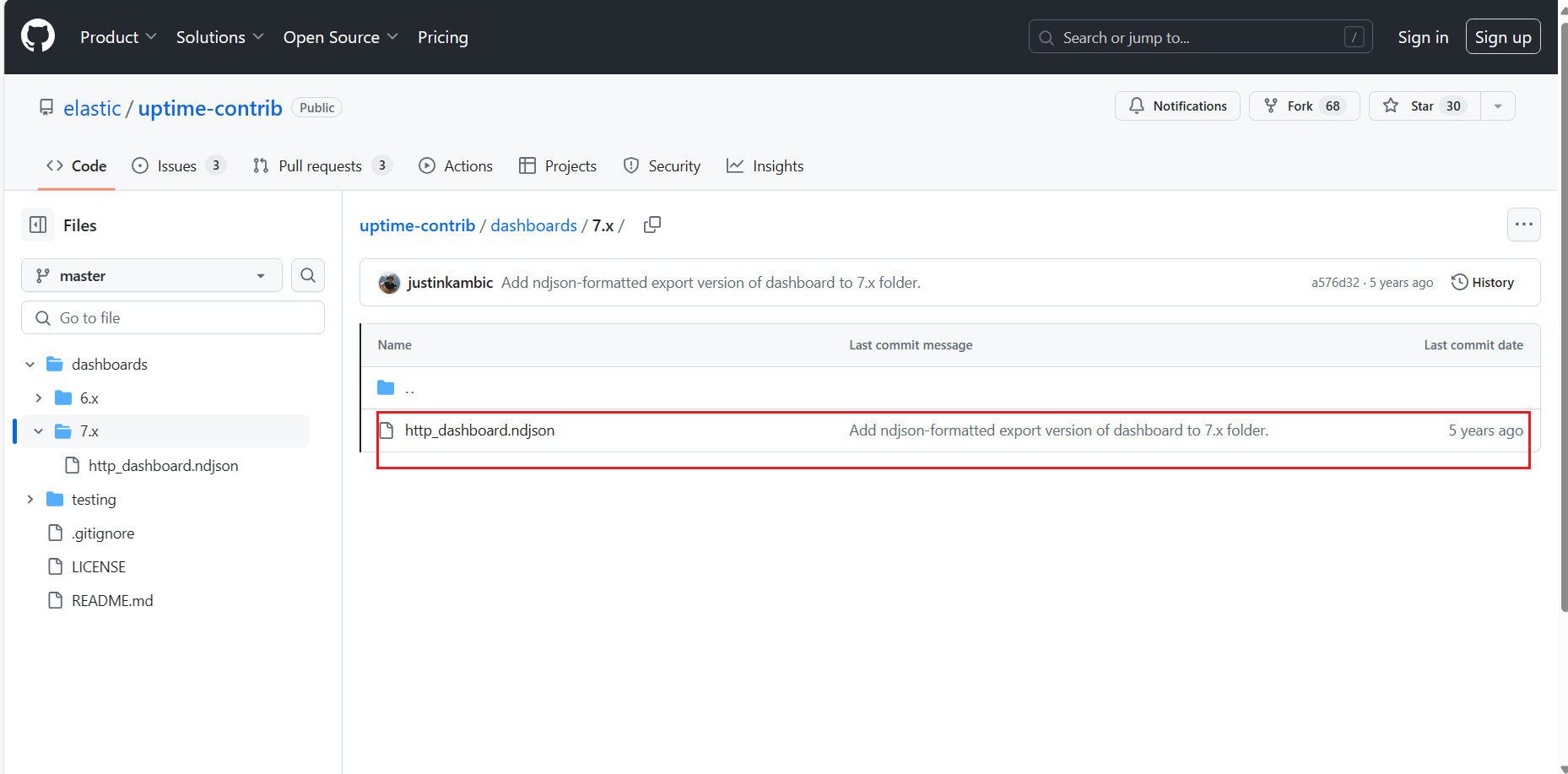Image resolution: width=1568 pixels, height=774 pixels.
Task: Expand the testing folder chevron
Action: (x=30, y=499)
